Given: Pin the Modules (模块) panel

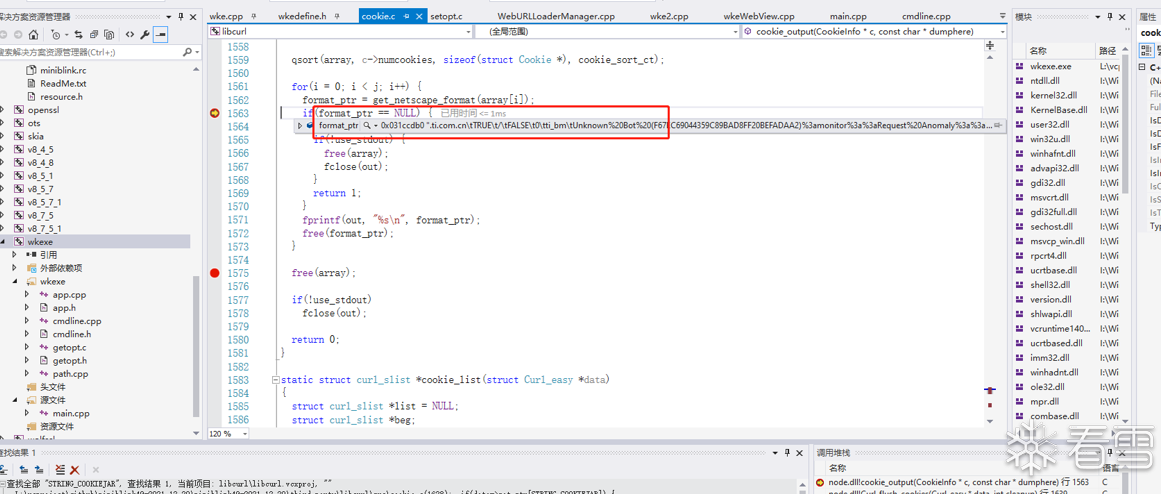Looking at the screenshot, I should [1108, 16].
